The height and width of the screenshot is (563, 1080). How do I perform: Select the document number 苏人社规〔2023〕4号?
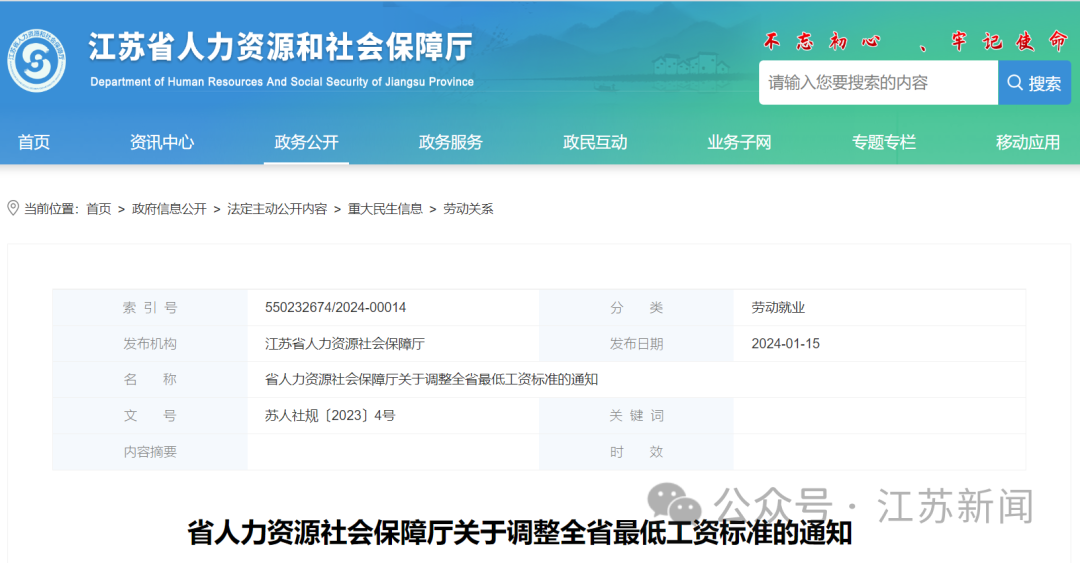pos(330,416)
